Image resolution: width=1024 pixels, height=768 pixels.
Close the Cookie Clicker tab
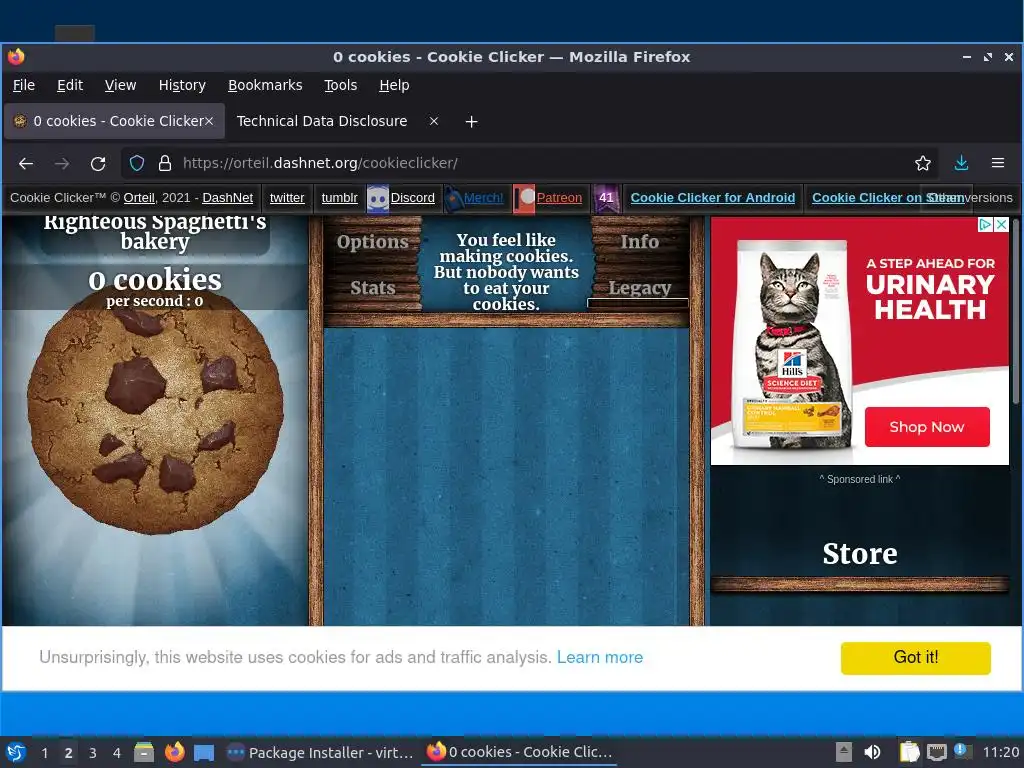click(x=209, y=121)
